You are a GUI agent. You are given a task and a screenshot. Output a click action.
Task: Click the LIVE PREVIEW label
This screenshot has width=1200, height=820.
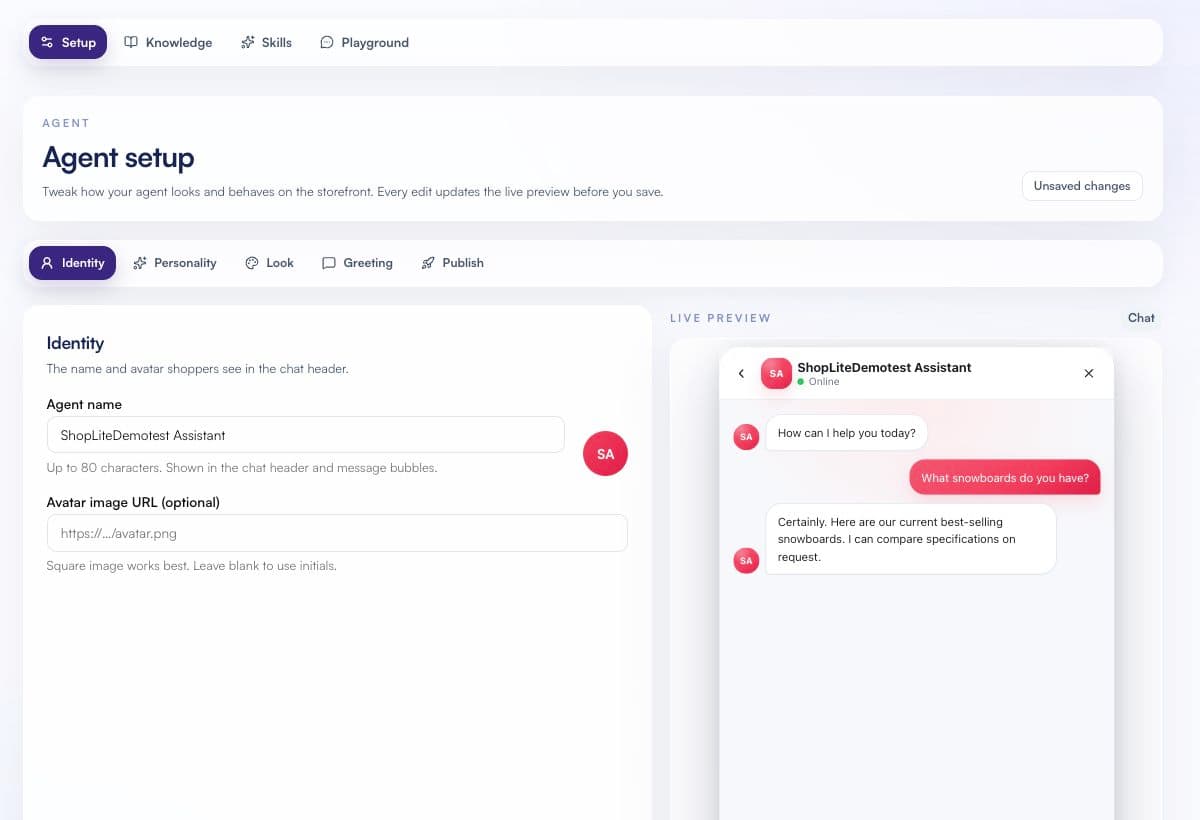721,318
